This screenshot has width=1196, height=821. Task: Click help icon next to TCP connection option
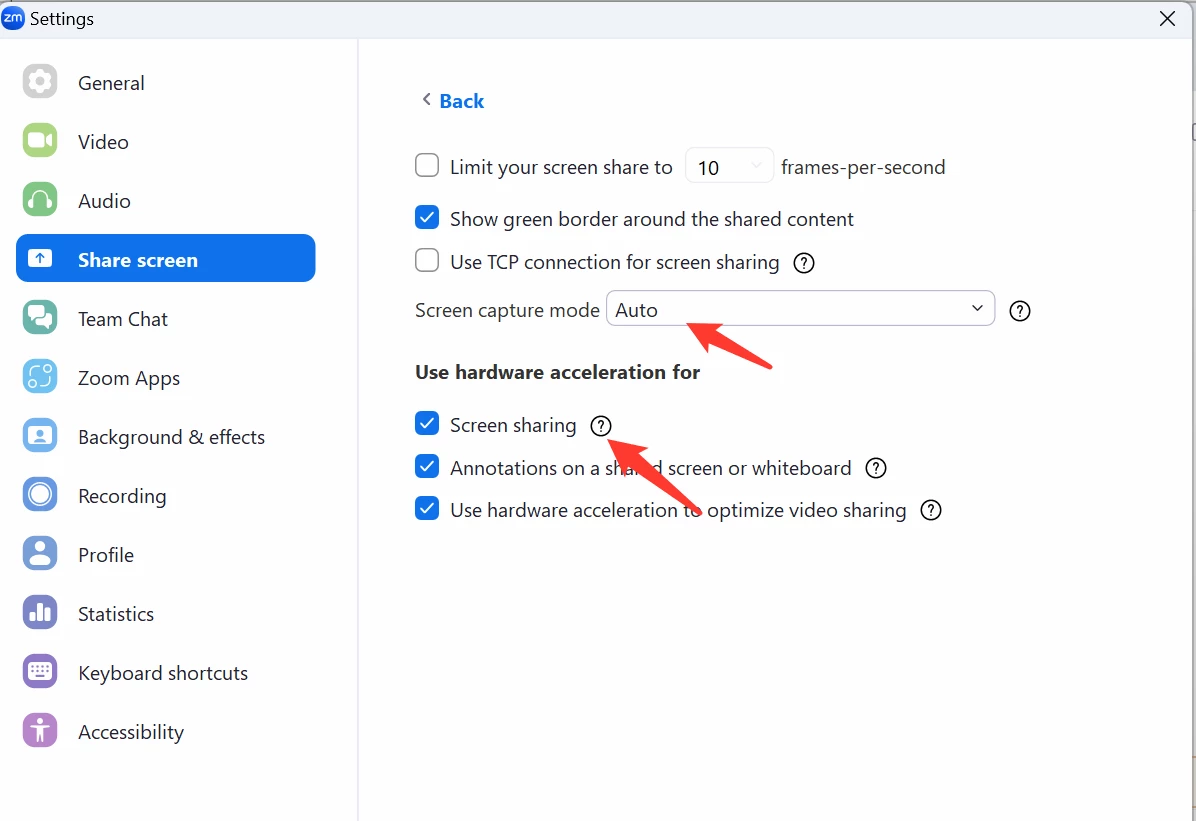coord(804,263)
